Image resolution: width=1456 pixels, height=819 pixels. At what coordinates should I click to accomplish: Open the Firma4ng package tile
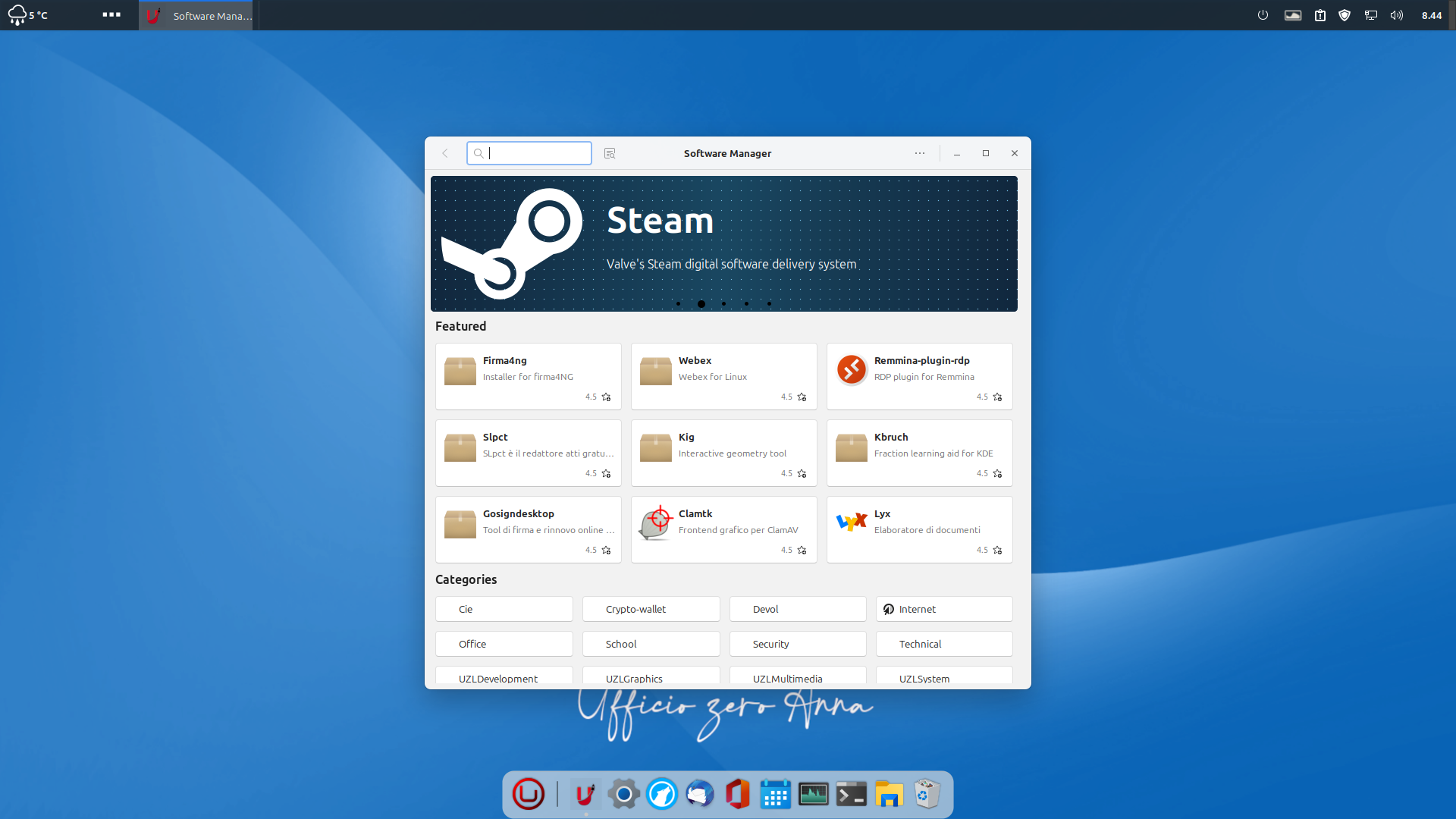click(528, 376)
